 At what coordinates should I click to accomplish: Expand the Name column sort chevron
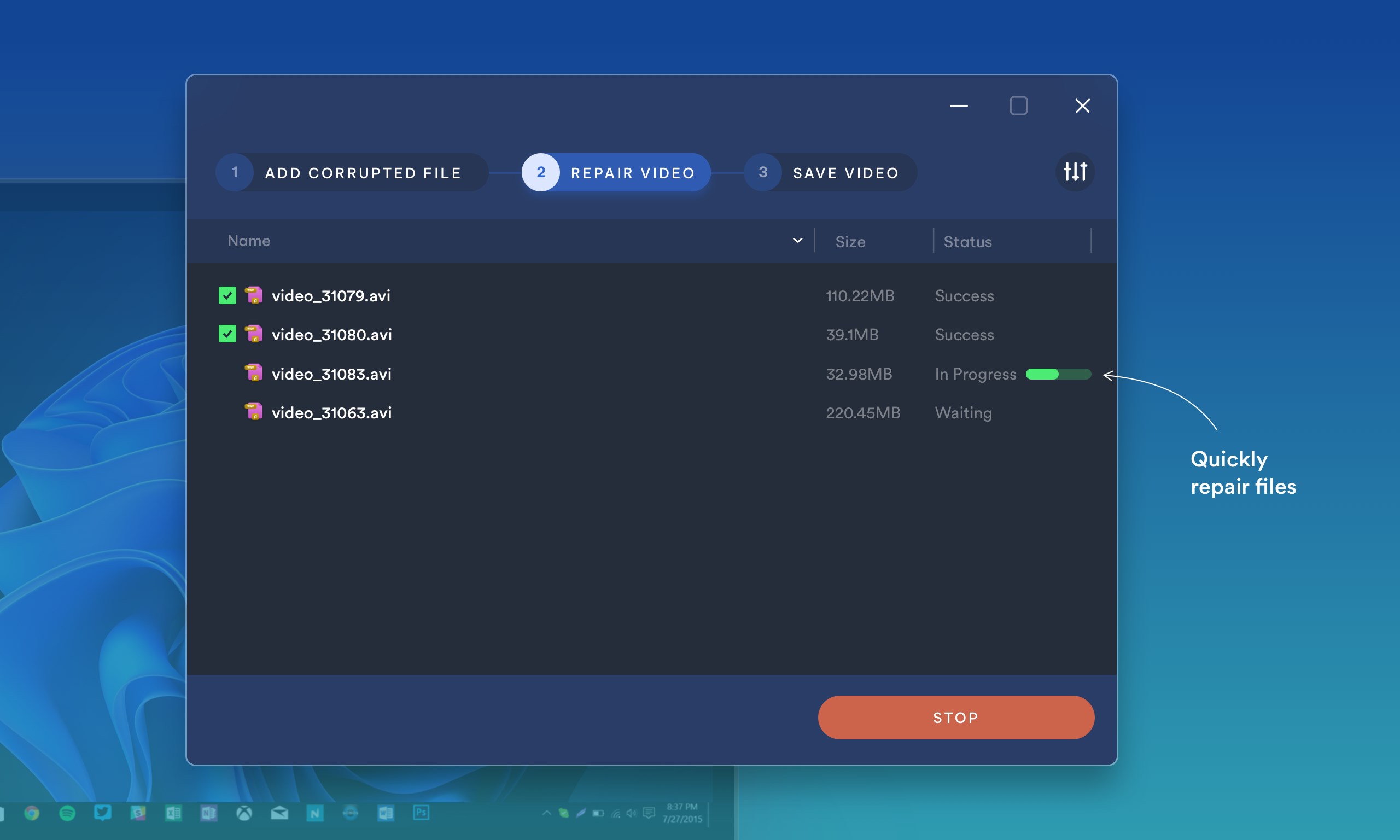[x=797, y=241]
